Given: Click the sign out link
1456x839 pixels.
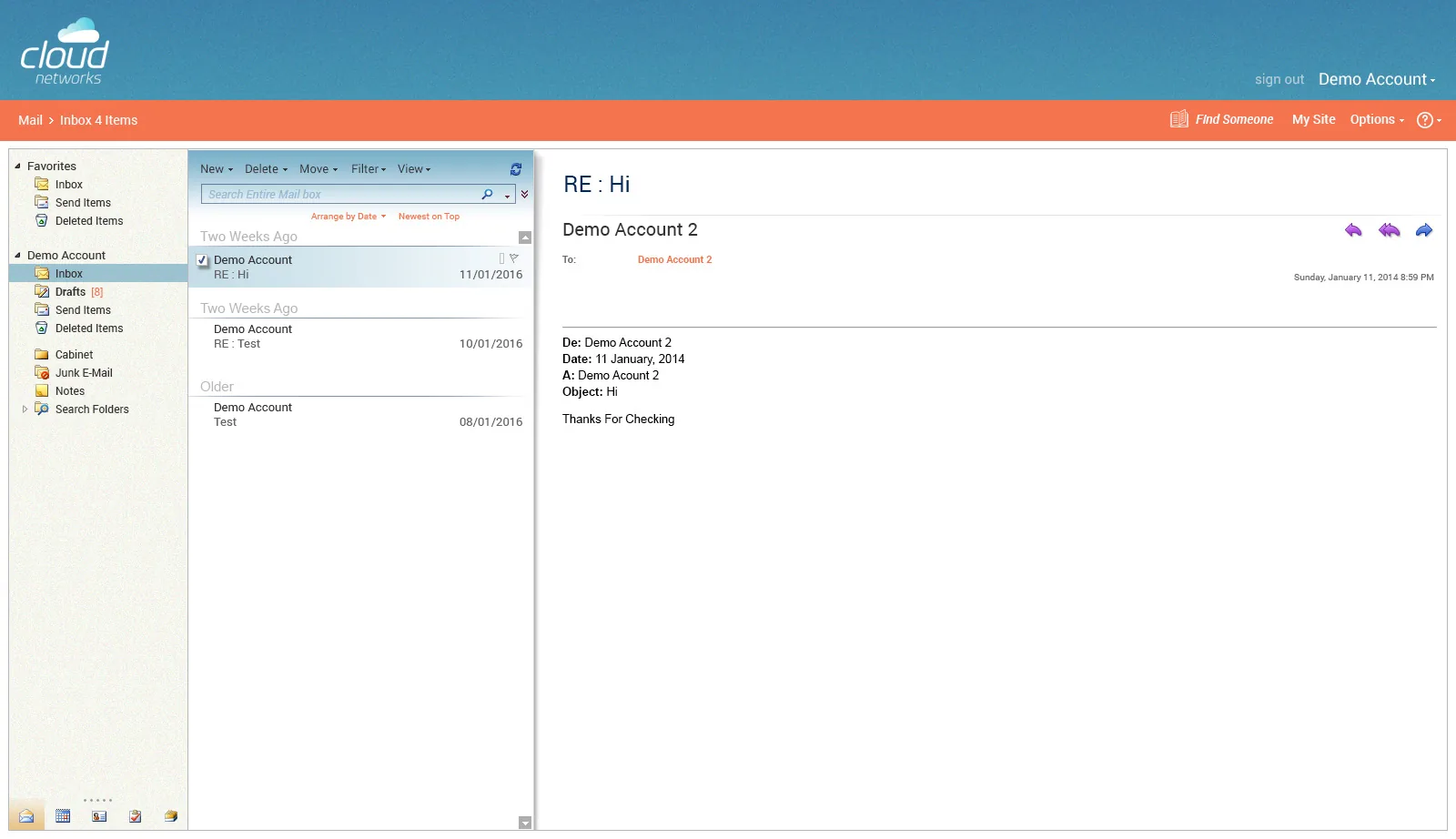Looking at the screenshot, I should [x=1279, y=79].
